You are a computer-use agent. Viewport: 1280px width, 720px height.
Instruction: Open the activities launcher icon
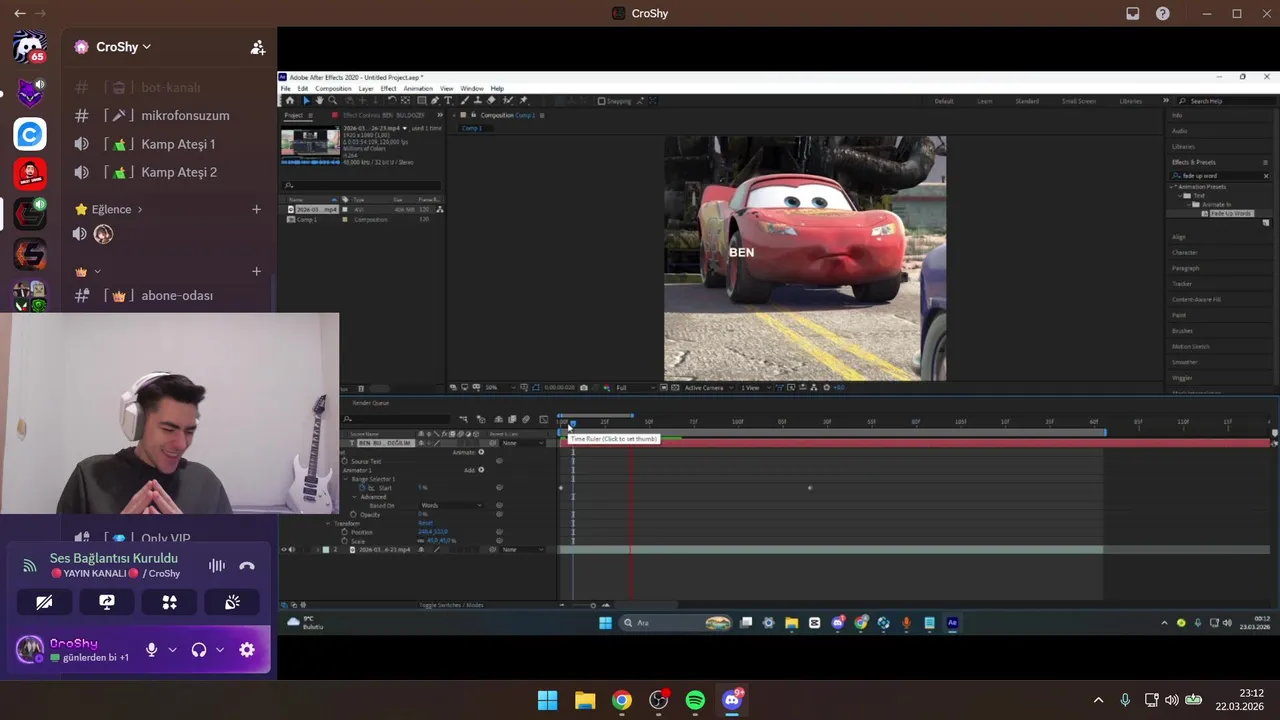coord(169,602)
